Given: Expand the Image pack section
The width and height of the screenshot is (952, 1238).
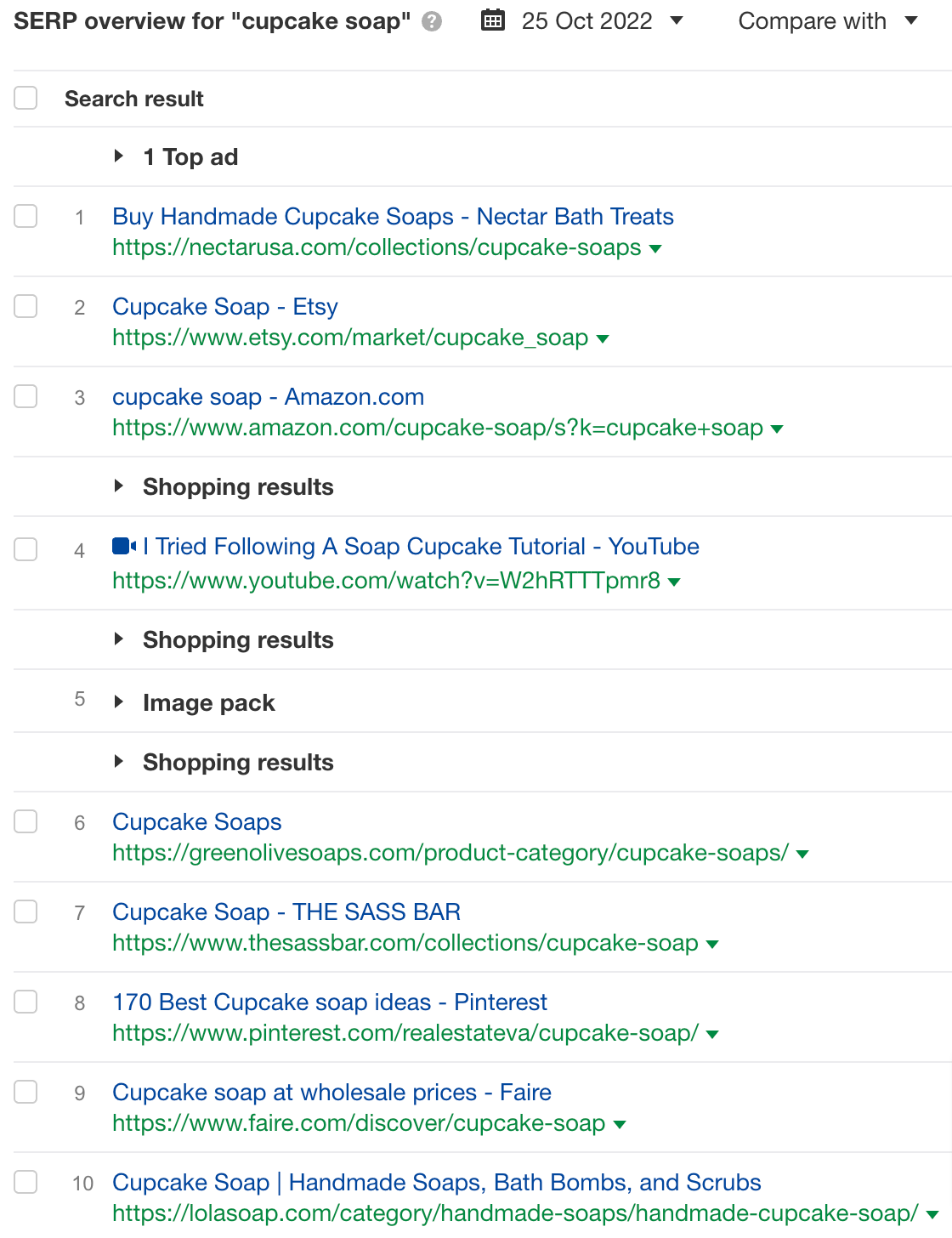Looking at the screenshot, I should pos(119,702).
